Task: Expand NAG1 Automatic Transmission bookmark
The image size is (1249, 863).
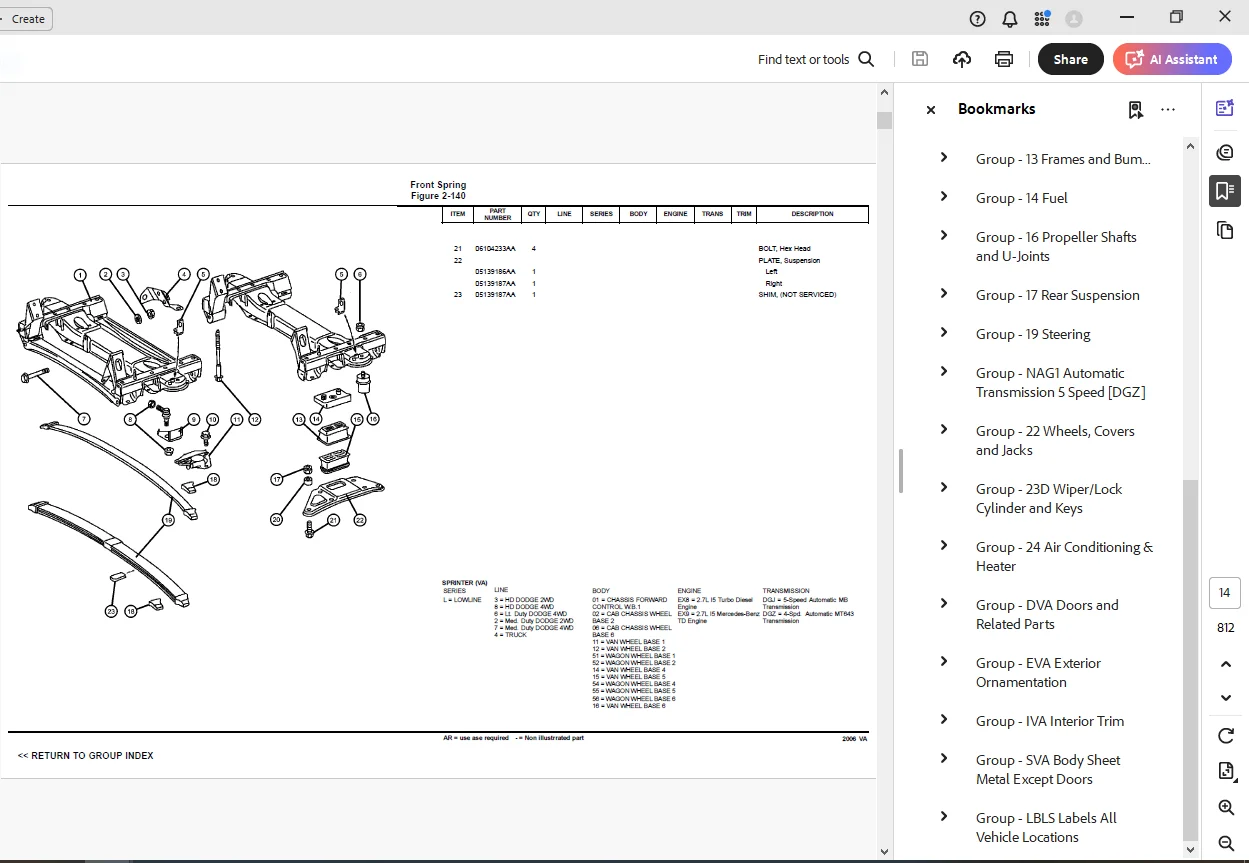Action: click(943, 371)
